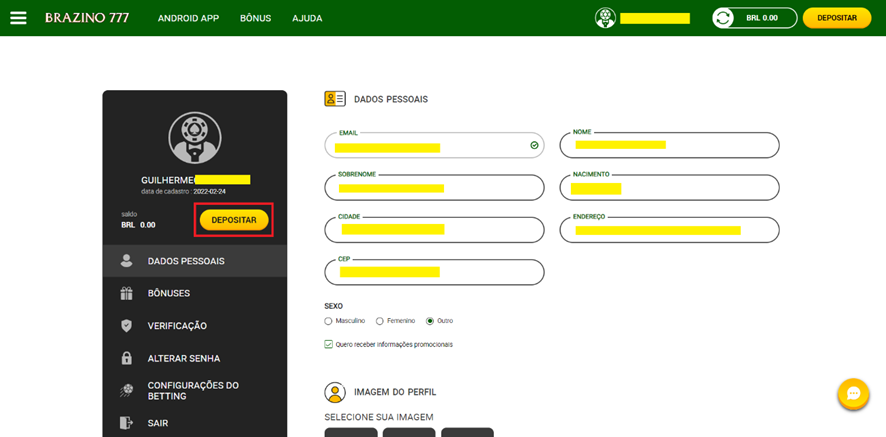Click into the Email field
The width and height of the screenshot is (886, 437).
[x=435, y=145]
